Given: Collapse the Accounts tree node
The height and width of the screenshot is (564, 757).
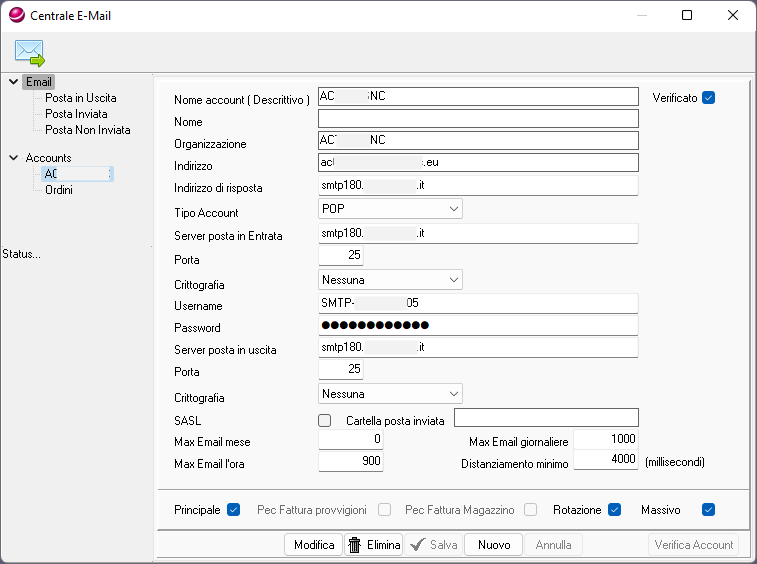Looking at the screenshot, I should 12,158.
